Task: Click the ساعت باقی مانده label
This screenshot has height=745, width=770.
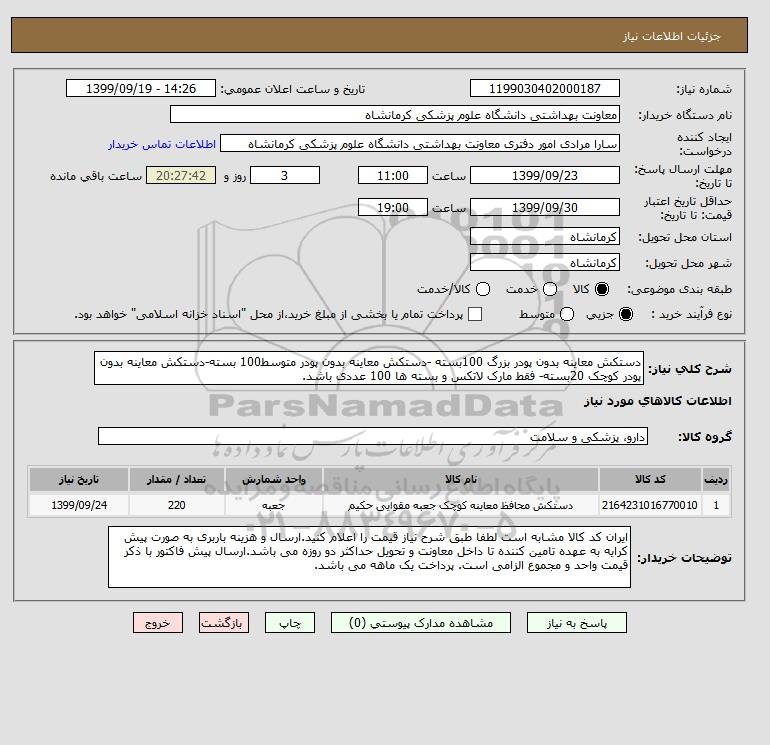Action: tap(96, 176)
